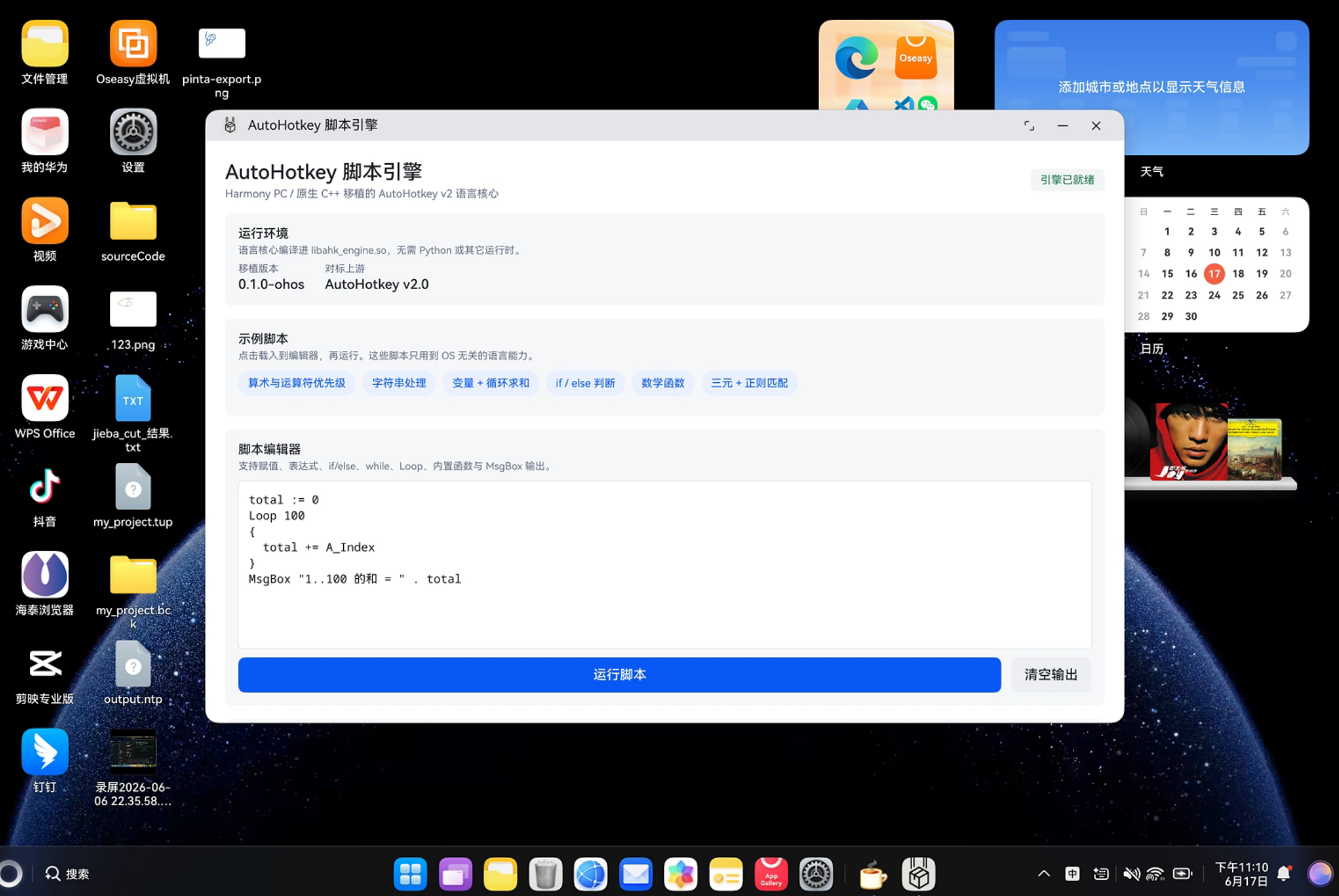Load the 数学函数 example script

[x=663, y=383]
